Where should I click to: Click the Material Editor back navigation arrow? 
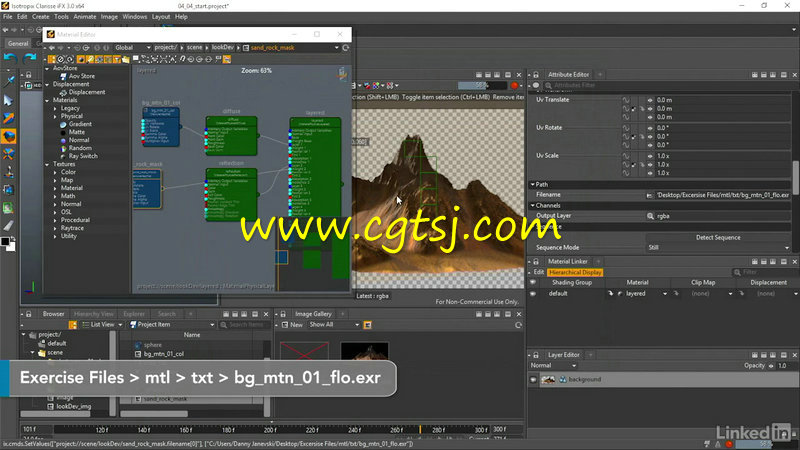click(52, 47)
